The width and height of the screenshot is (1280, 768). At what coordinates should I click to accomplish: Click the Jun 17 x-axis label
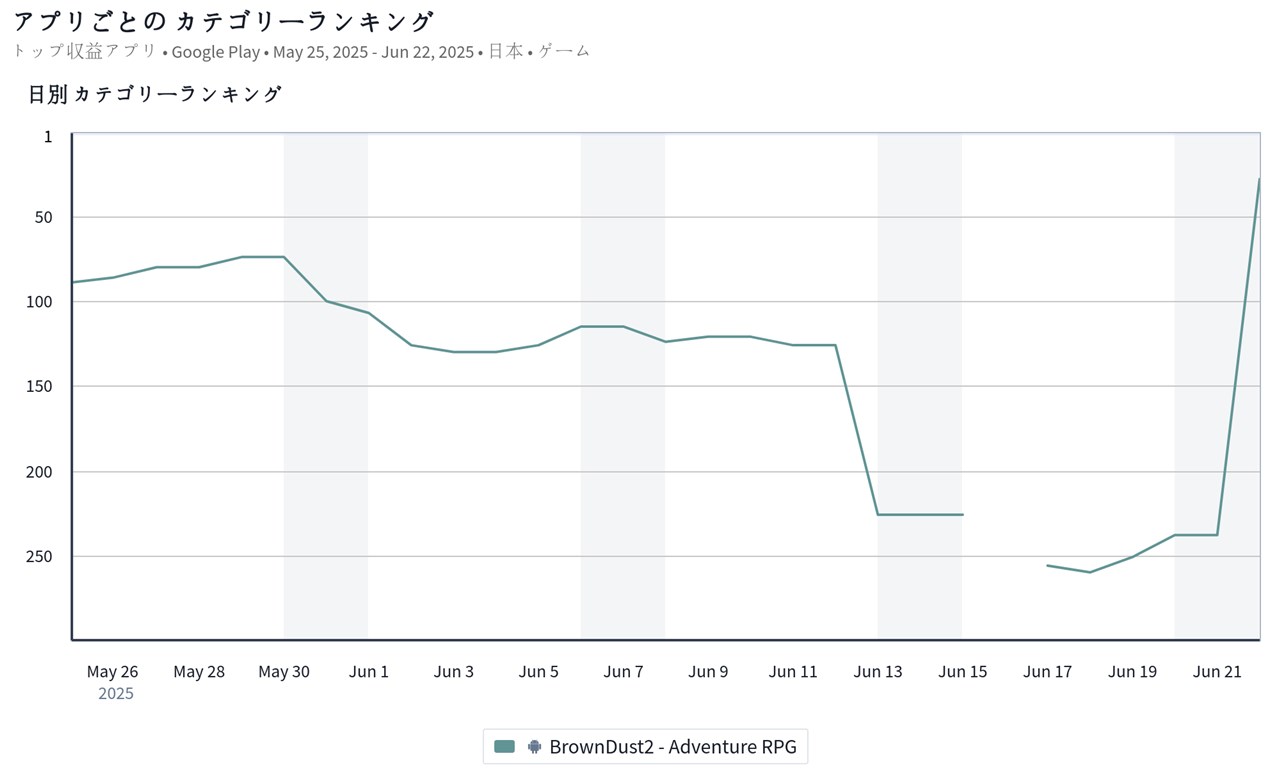click(1047, 671)
